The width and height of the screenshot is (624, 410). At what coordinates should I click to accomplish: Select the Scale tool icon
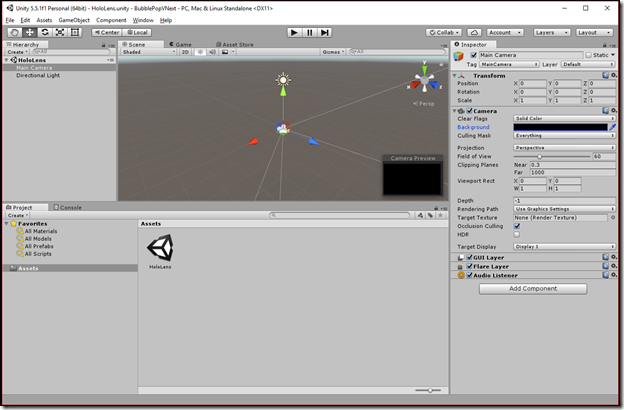click(x=60, y=32)
